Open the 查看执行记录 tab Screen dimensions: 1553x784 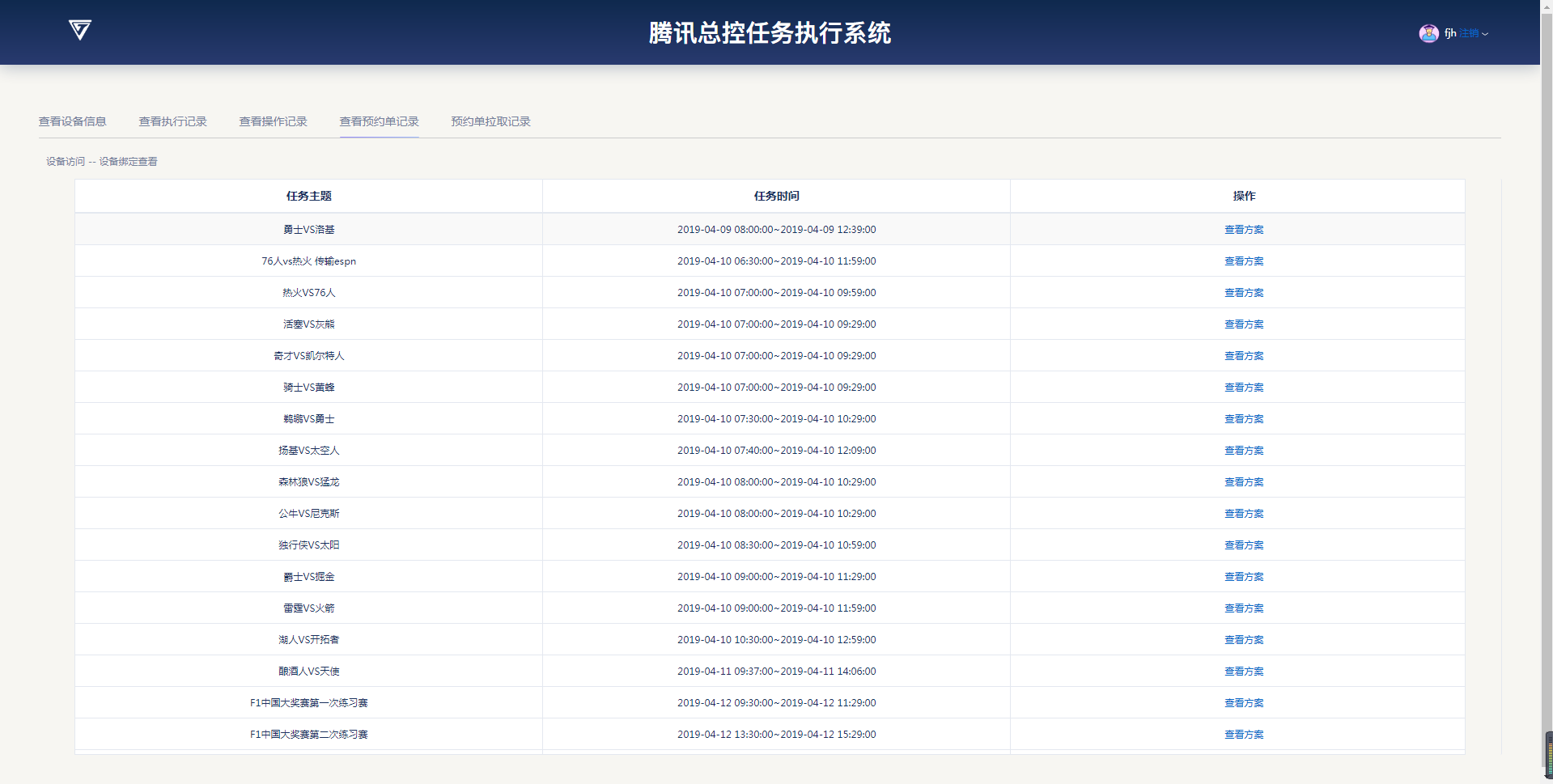coord(172,121)
